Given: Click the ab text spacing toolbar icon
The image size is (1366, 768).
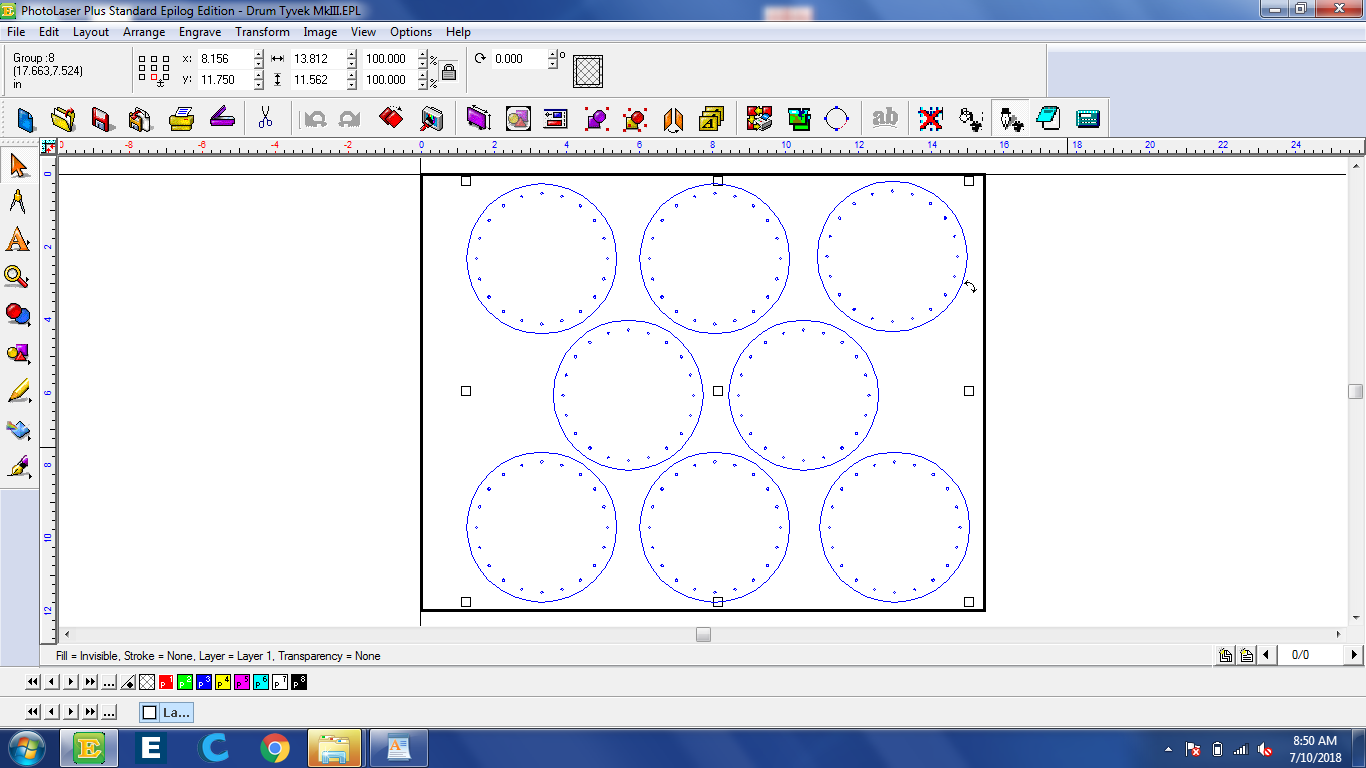Looking at the screenshot, I should point(887,119).
